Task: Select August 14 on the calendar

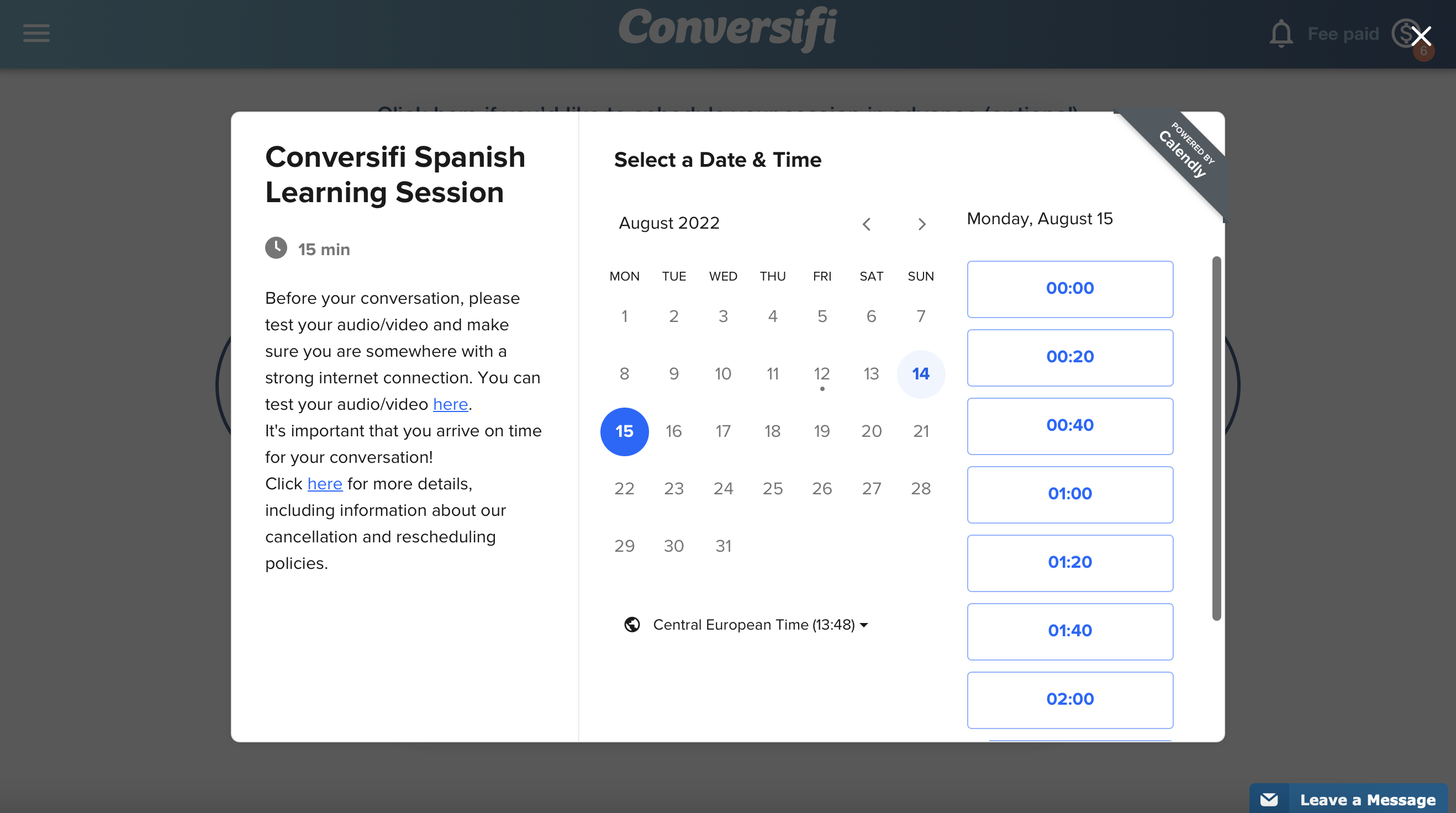Action: tap(920, 374)
